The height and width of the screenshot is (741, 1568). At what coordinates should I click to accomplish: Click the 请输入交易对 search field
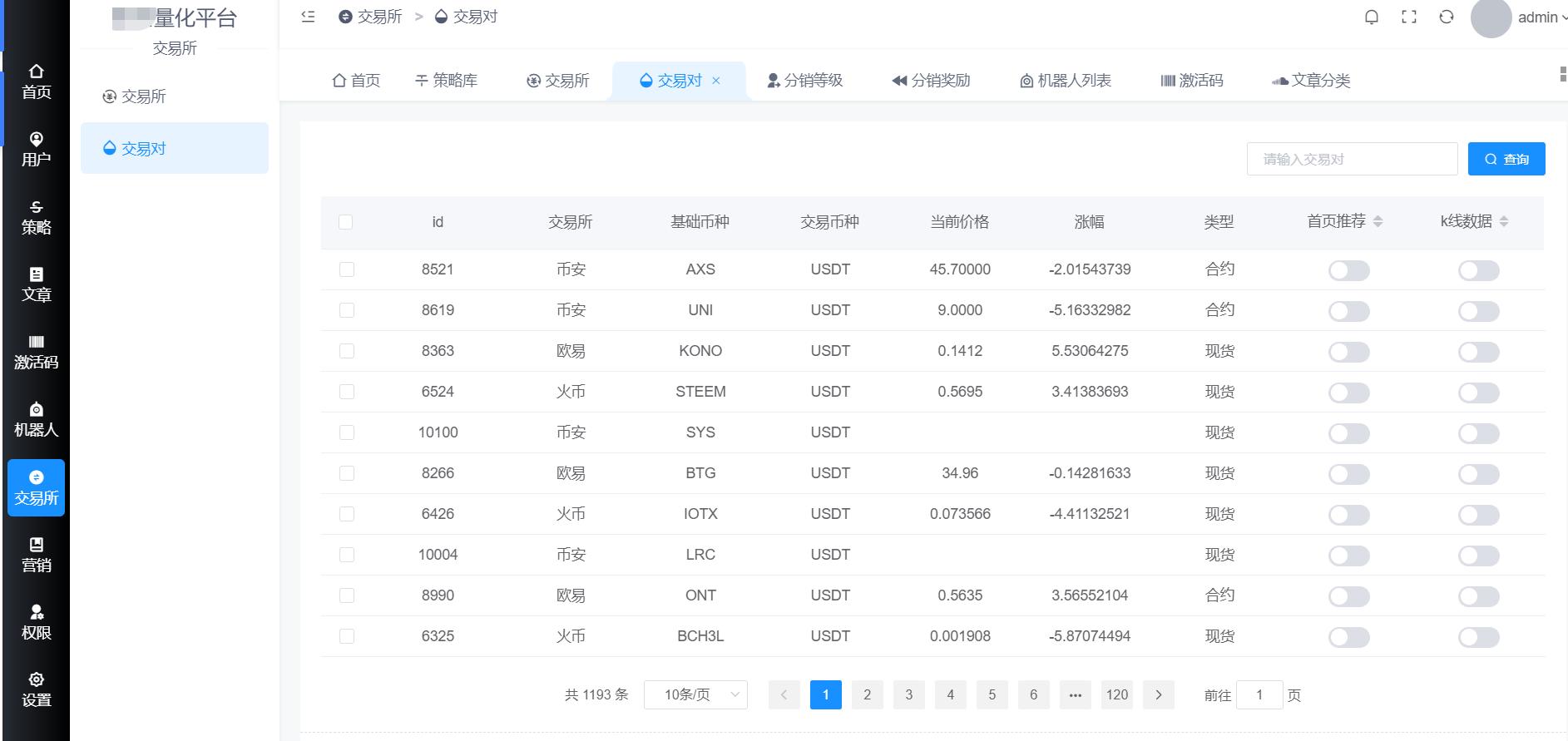[1352, 159]
